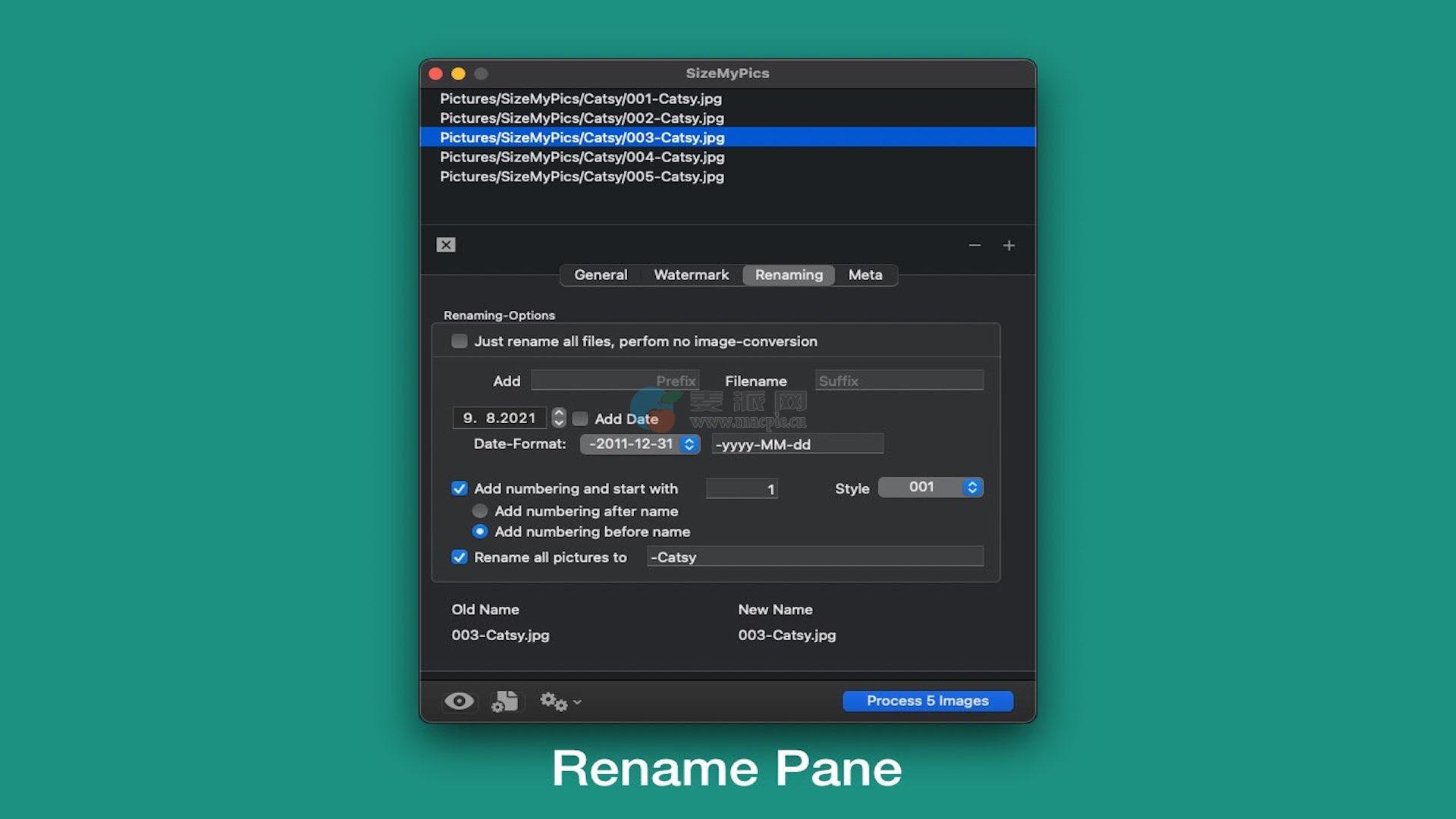Select 005-Catsy.jpg in the file list

(582, 177)
